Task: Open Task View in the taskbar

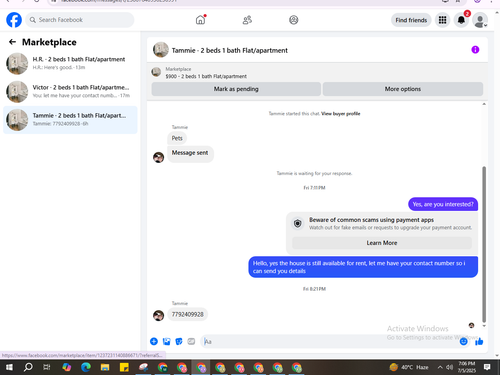Action: coord(47,367)
